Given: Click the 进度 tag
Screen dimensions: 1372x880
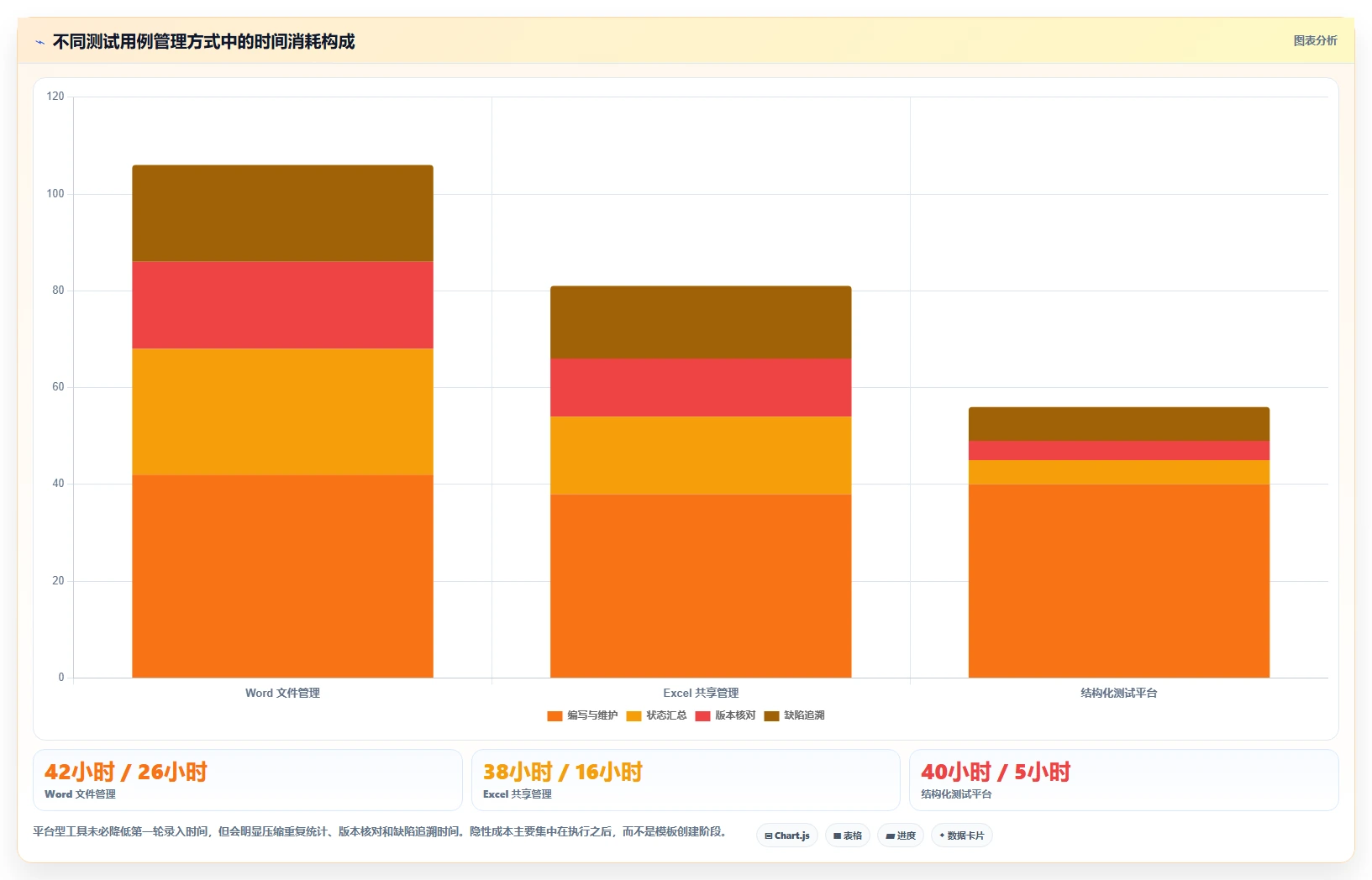Looking at the screenshot, I should [x=901, y=835].
